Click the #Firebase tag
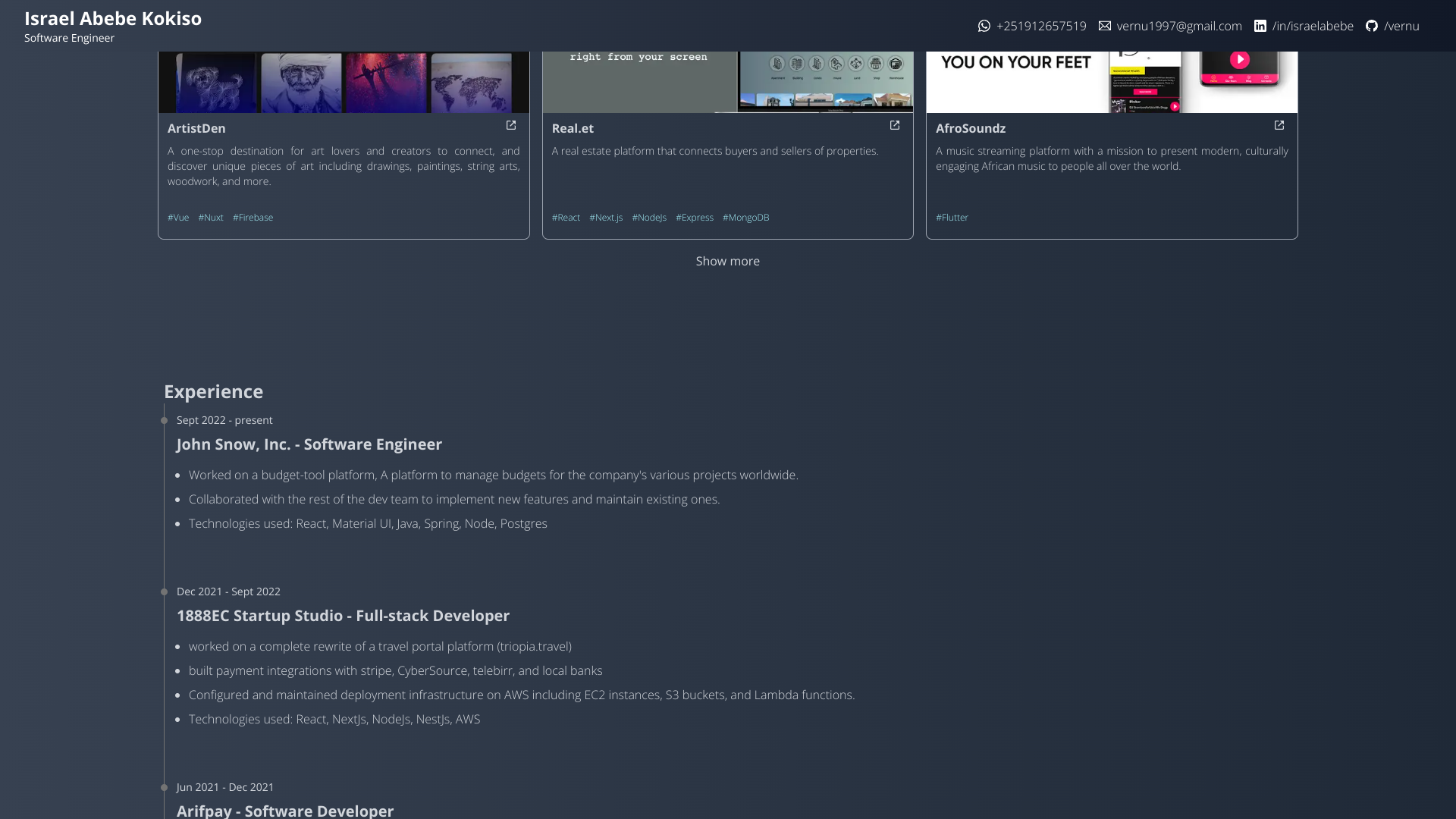This screenshot has width=1456, height=819. coord(253,218)
